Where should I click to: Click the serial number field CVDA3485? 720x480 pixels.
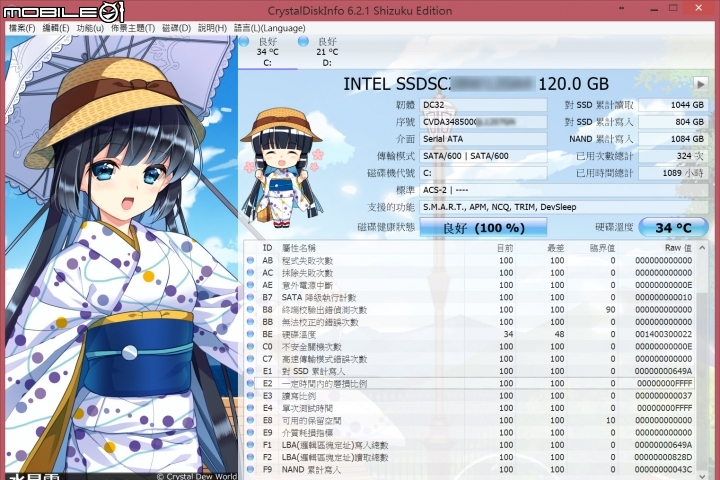tap(483, 122)
